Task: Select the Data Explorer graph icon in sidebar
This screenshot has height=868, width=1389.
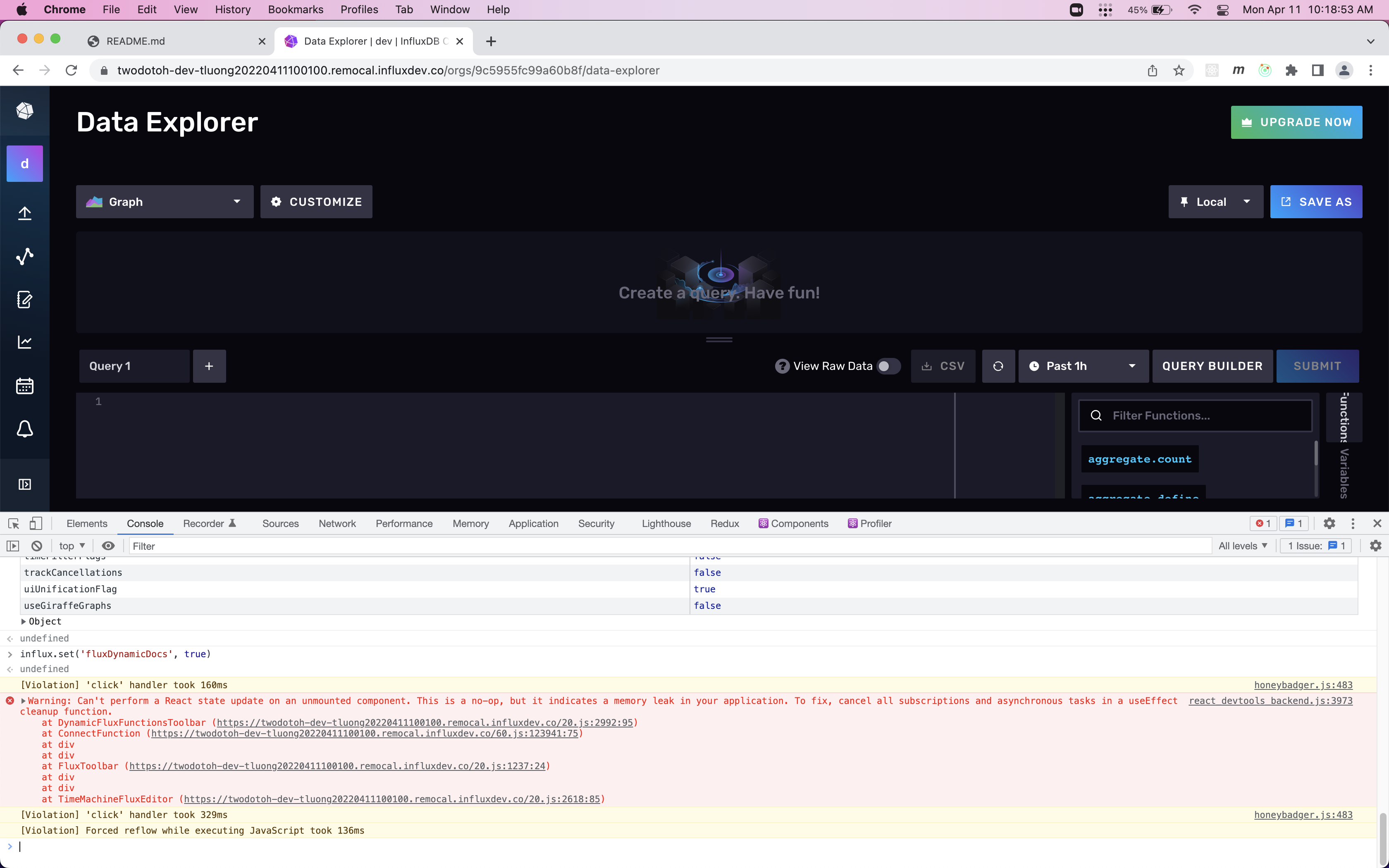Action: 25,257
